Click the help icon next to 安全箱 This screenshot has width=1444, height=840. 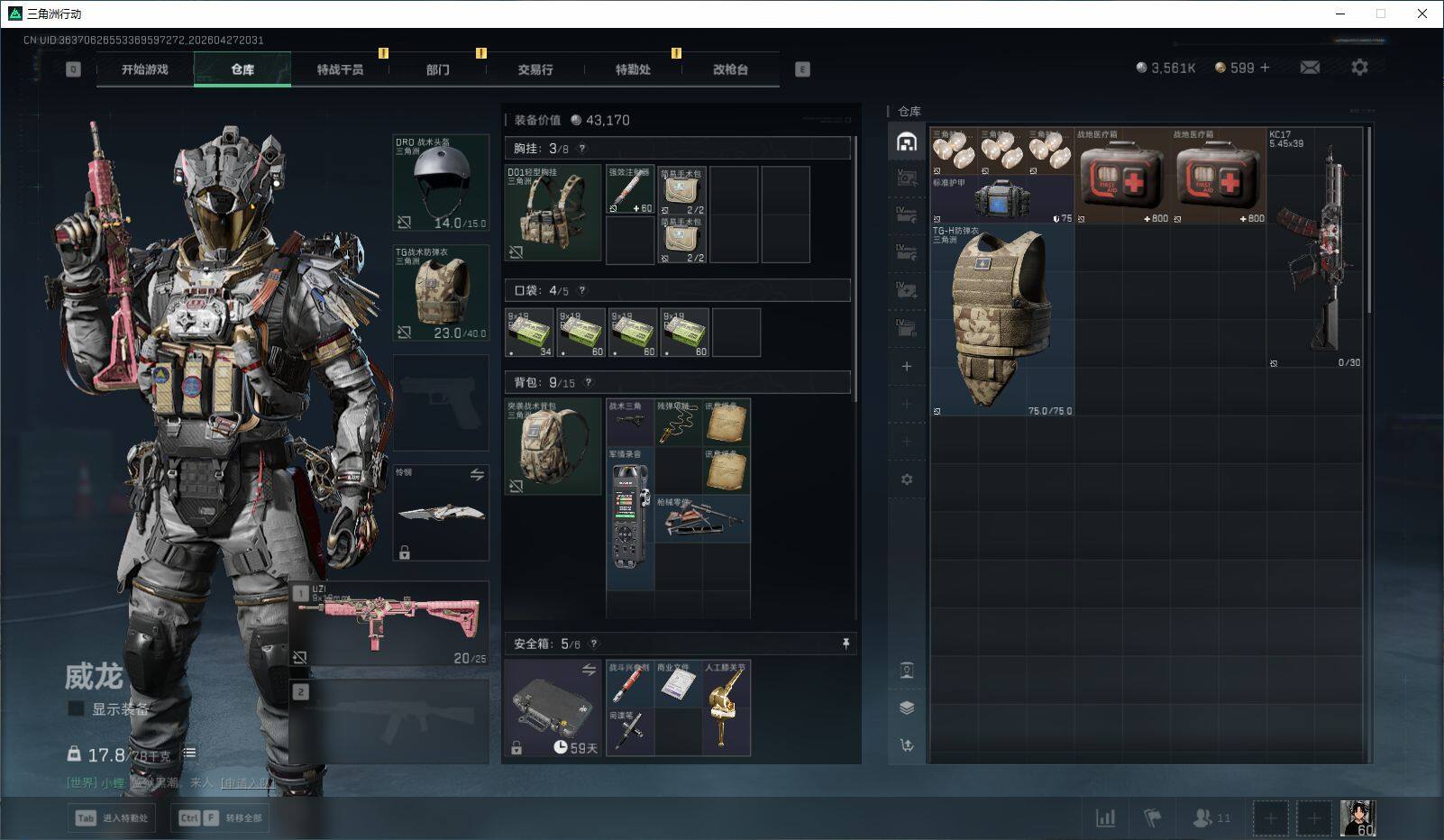pos(593,644)
